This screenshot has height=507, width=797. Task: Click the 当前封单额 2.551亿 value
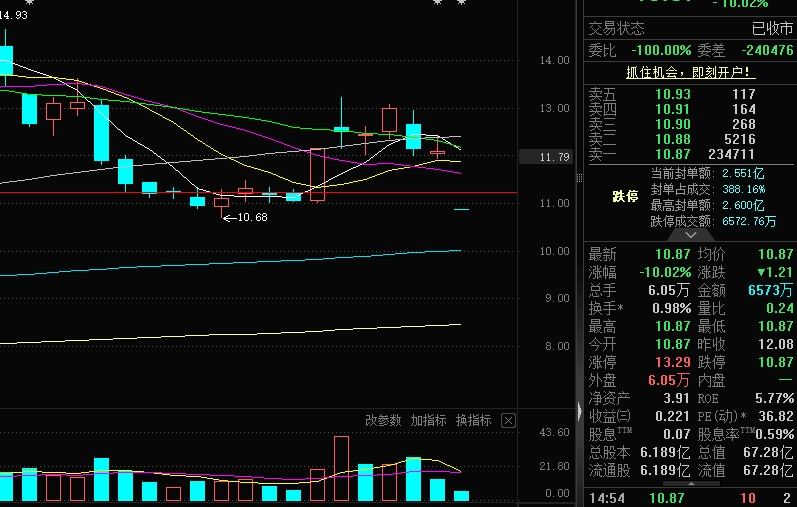[743, 173]
